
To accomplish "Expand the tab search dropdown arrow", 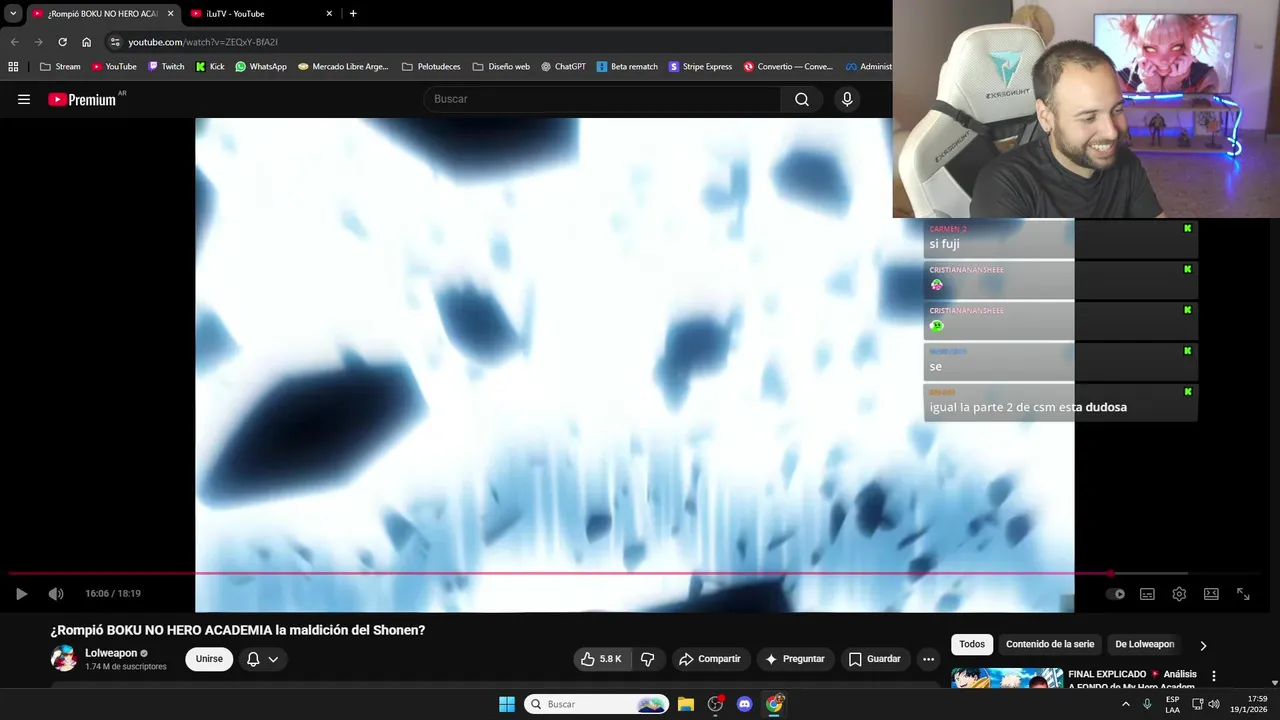I will (13, 14).
